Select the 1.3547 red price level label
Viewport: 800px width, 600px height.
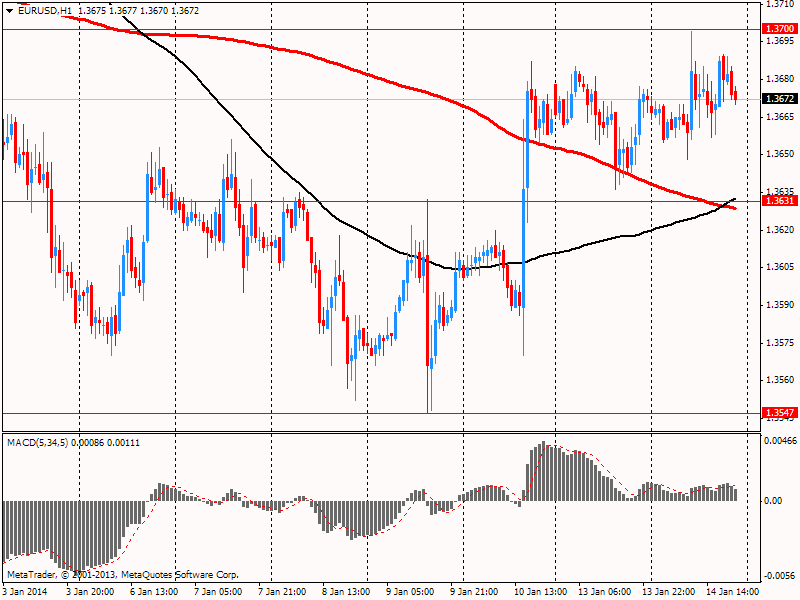(x=780, y=413)
